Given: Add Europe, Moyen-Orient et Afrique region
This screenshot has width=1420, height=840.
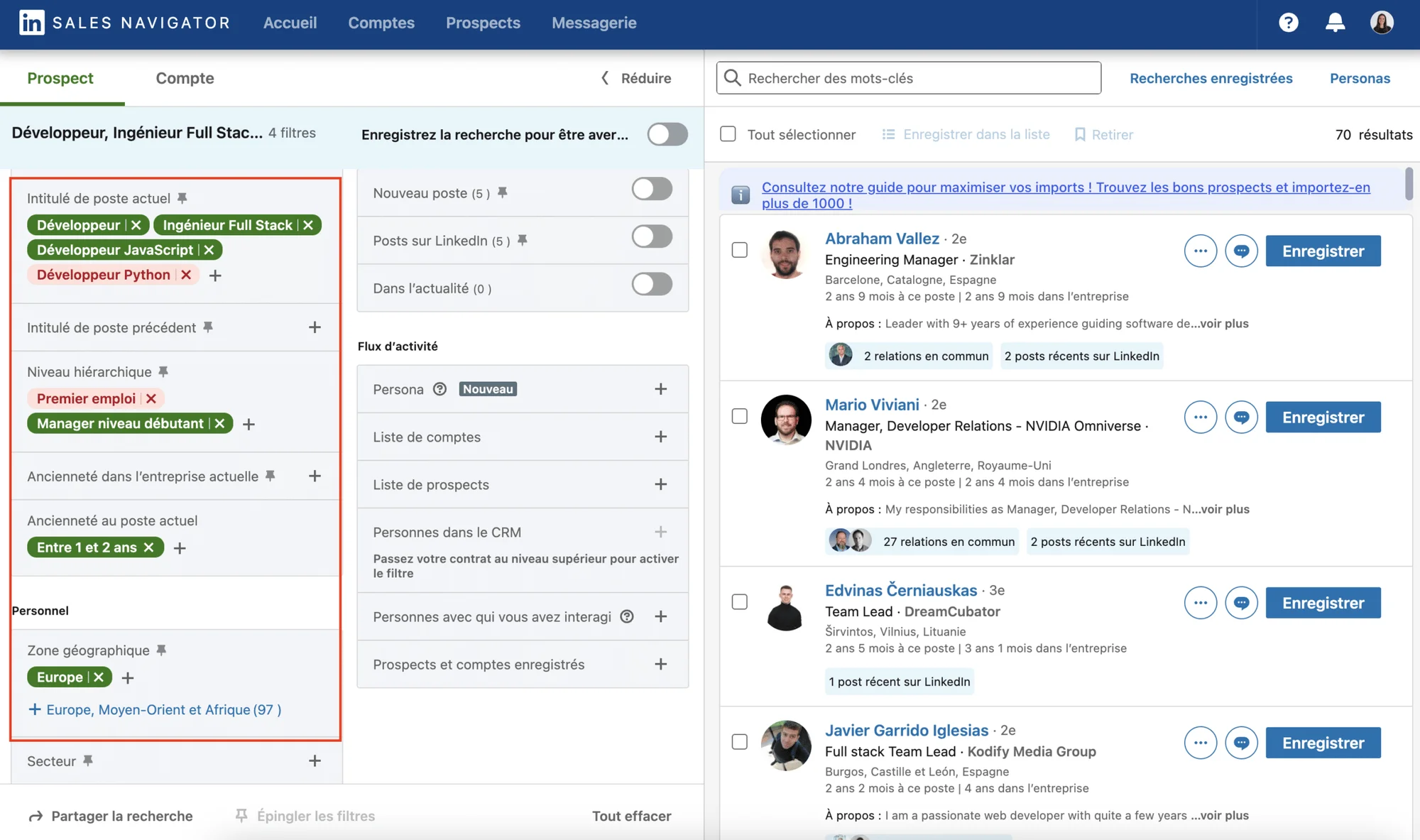Looking at the screenshot, I should pyautogui.click(x=155, y=709).
